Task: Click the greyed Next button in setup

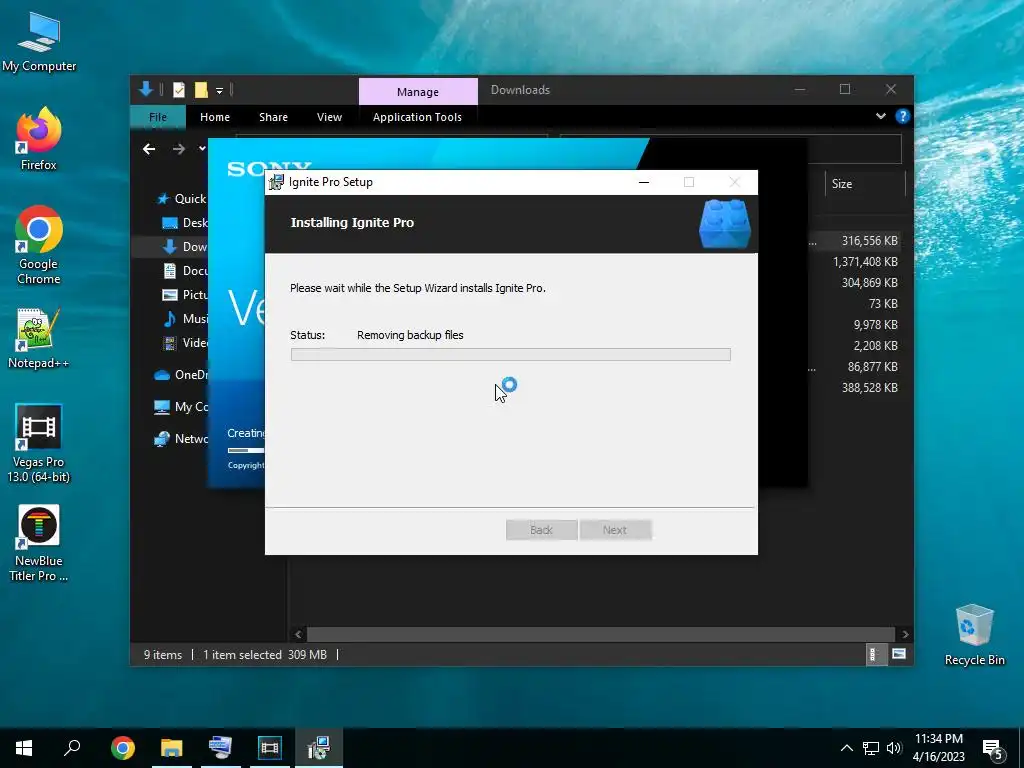Action: tap(615, 530)
